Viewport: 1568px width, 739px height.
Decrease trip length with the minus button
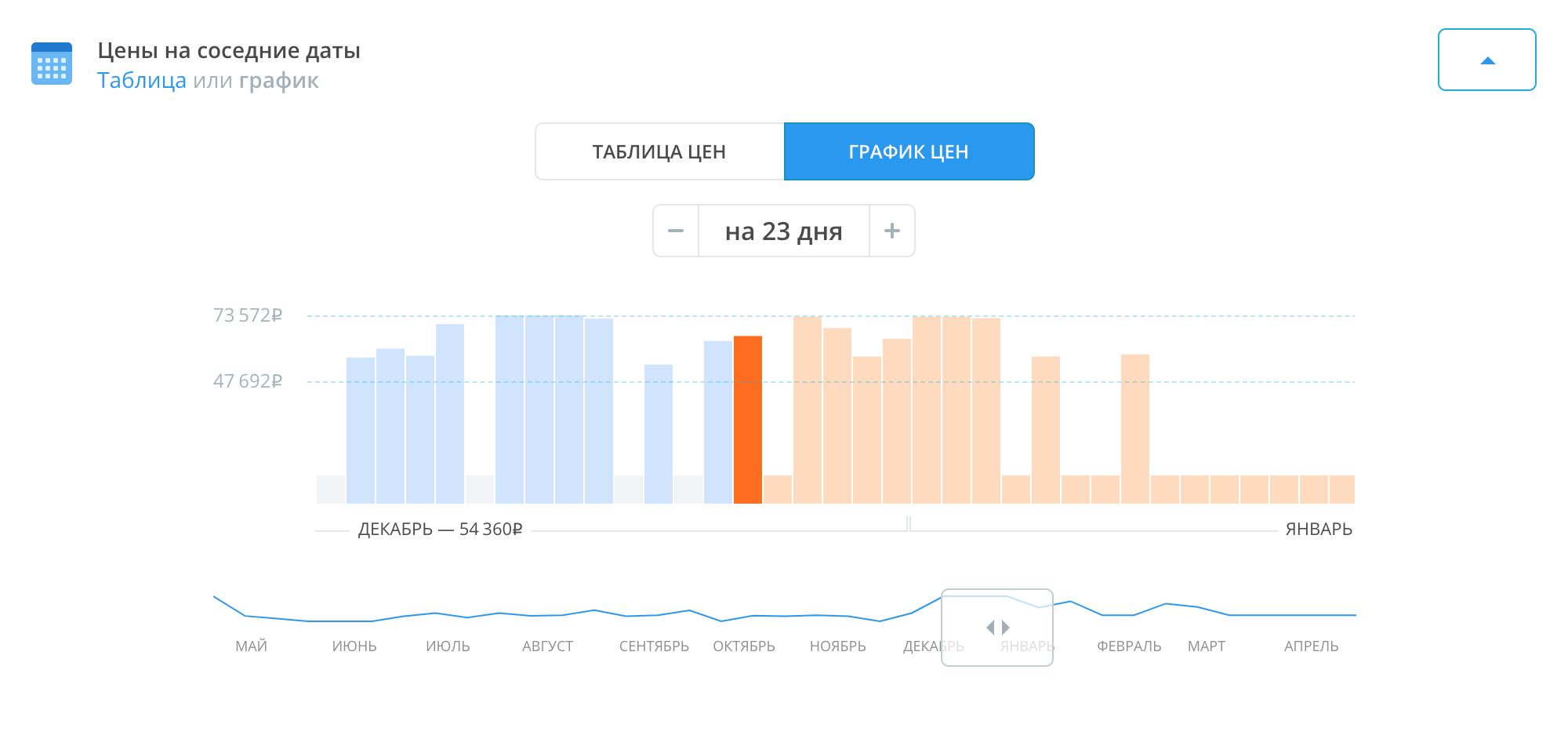point(676,231)
